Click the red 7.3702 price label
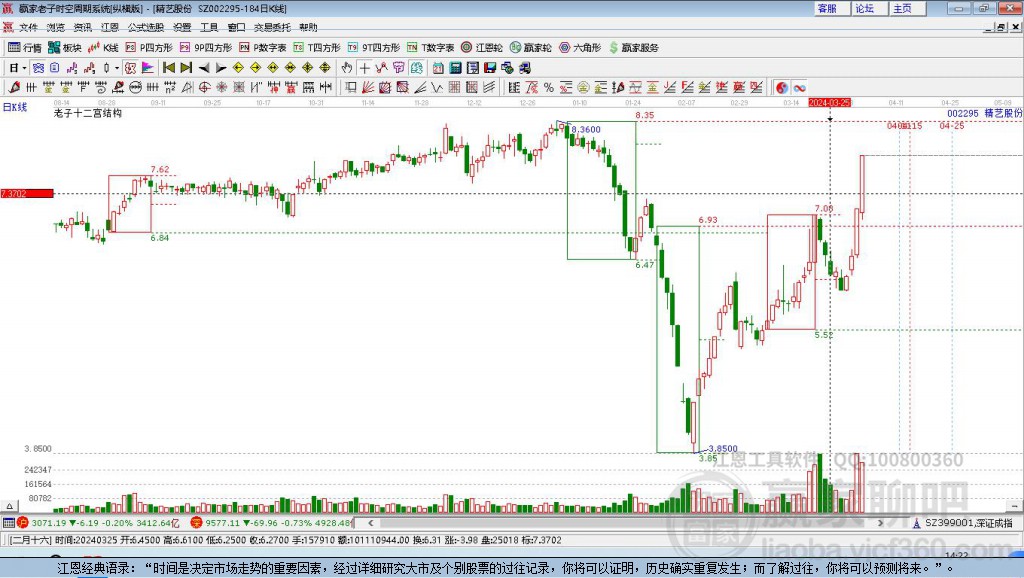The image size is (1024, 578). pyautogui.click(x=27, y=193)
